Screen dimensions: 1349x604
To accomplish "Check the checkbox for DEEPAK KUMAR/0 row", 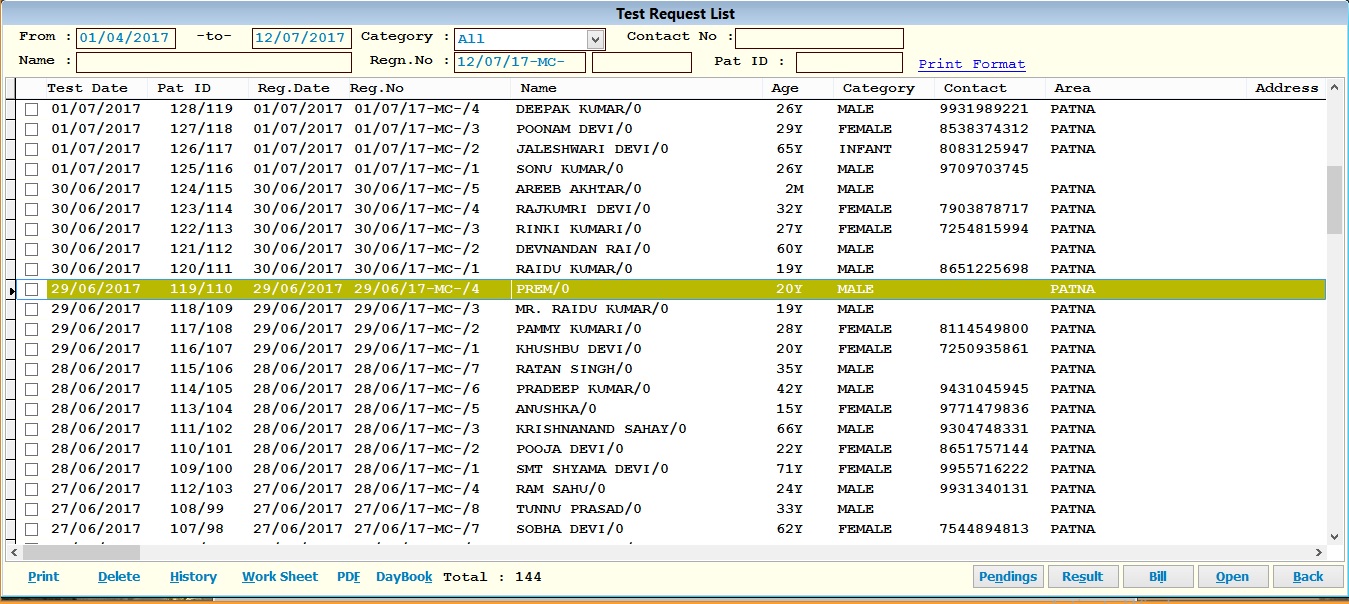I will [x=31, y=109].
